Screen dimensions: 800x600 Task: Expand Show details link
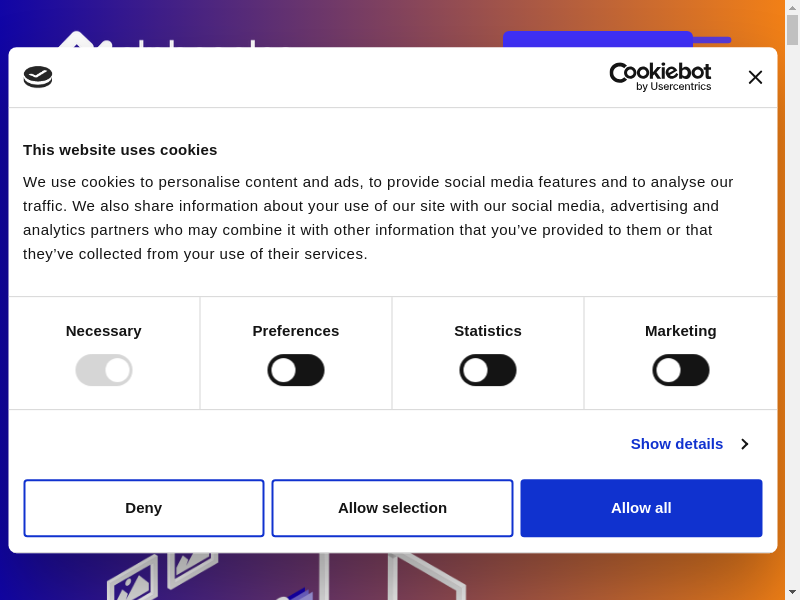pyautogui.click(x=676, y=443)
